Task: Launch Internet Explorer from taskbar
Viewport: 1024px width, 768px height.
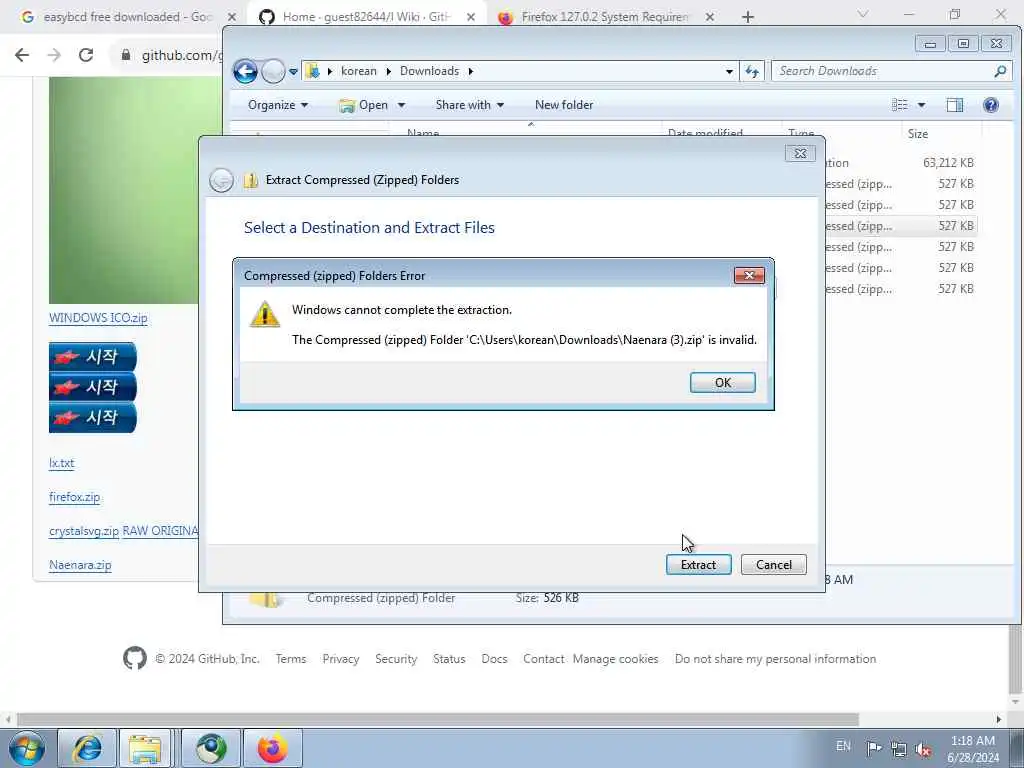Action: (88, 748)
